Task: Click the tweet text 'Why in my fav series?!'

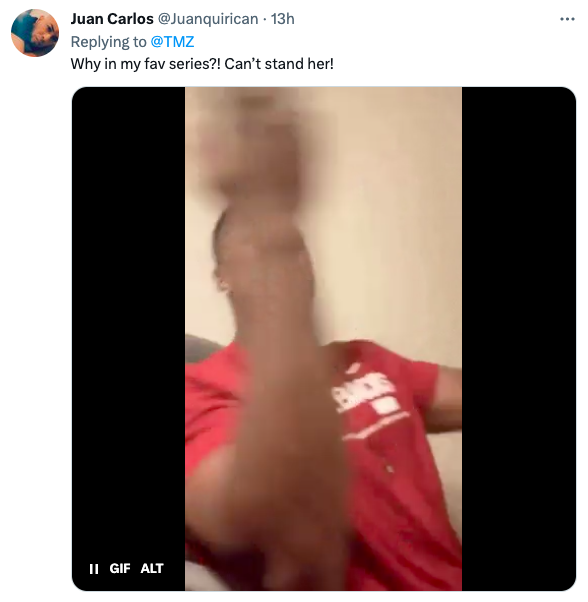Action: (x=146, y=64)
